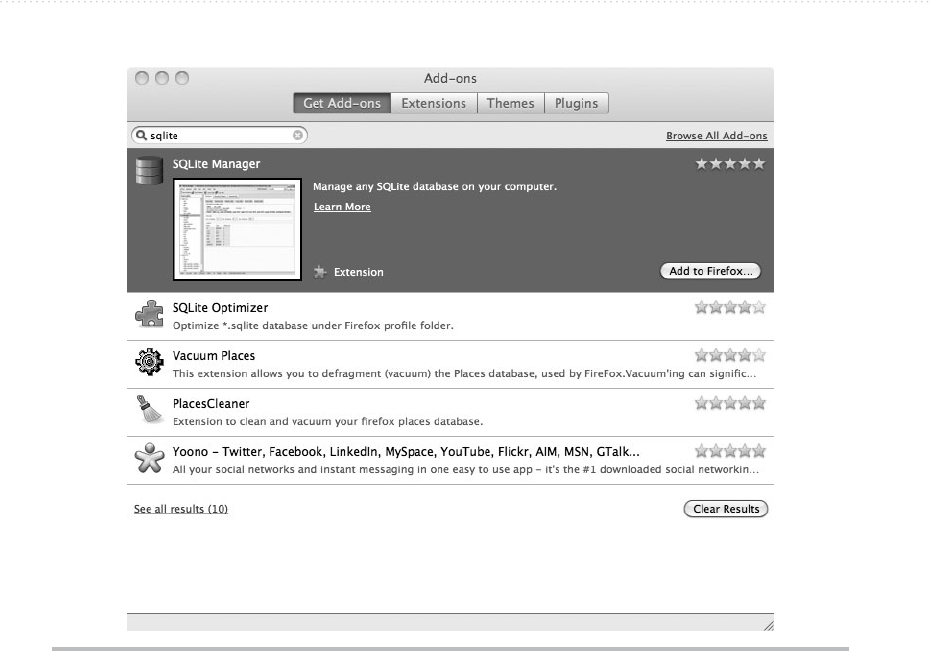This screenshot has width=929, height=651.
Task: Open the Extensions tab
Action: 434,103
